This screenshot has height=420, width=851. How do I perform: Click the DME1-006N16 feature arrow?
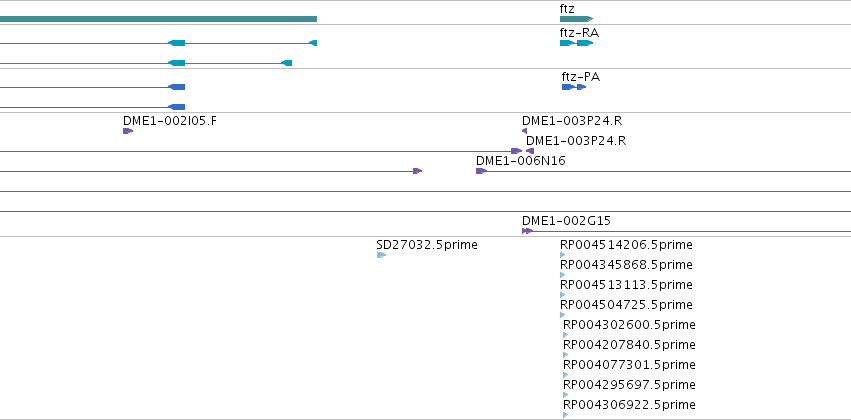click(481, 171)
